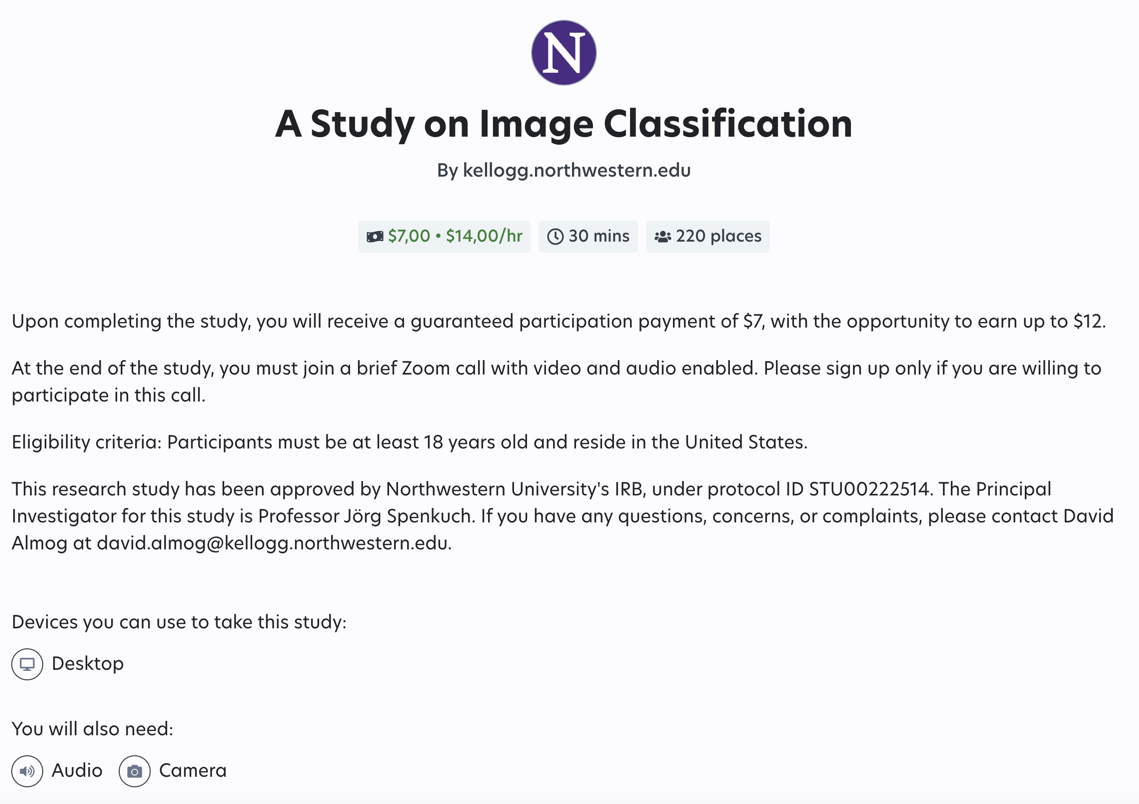Click the cash icon beside the reward

(375, 237)
